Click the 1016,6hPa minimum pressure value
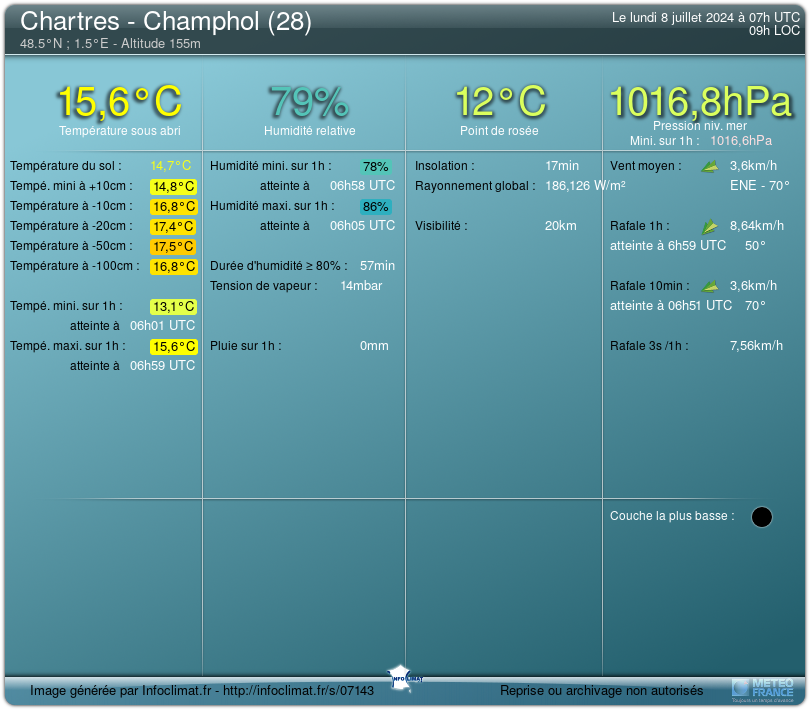The image size is (810, 710). 741,141
